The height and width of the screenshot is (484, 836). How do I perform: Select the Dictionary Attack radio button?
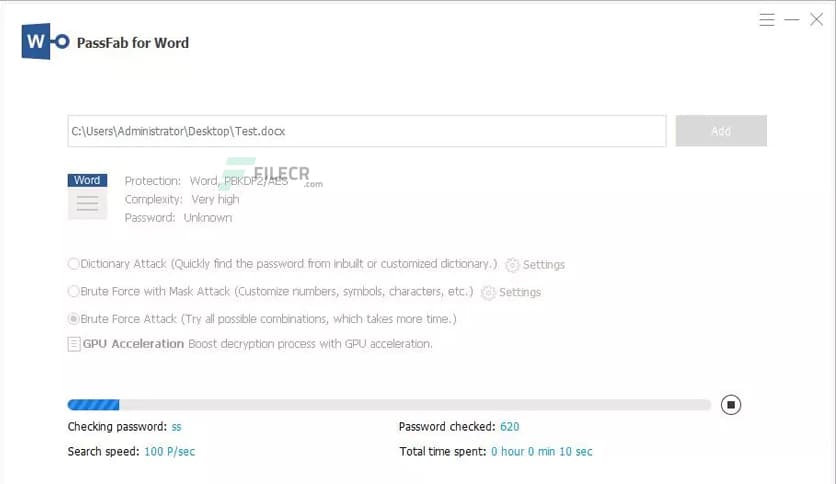click(x=73, y=264)
